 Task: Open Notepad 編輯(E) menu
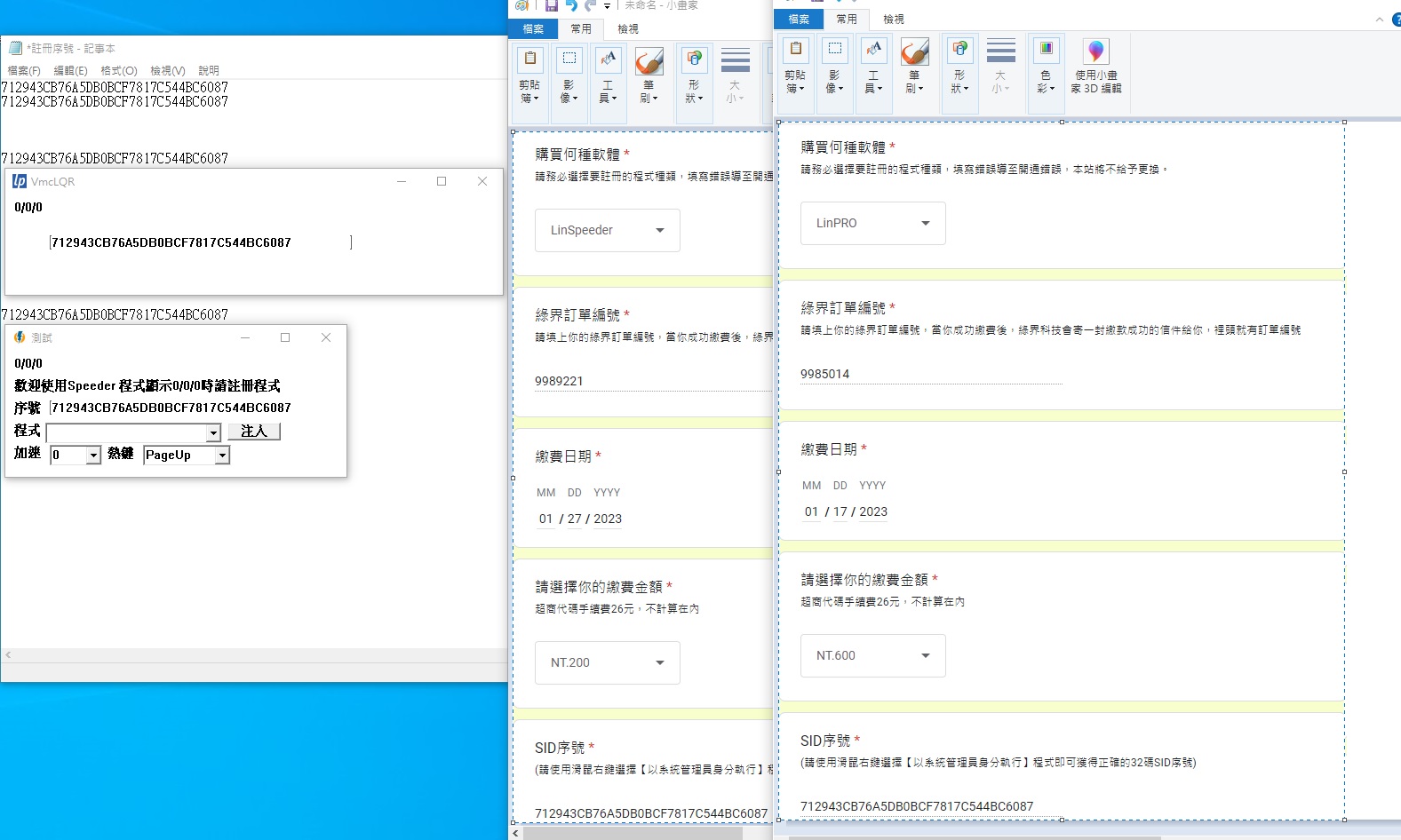(71, 70)
